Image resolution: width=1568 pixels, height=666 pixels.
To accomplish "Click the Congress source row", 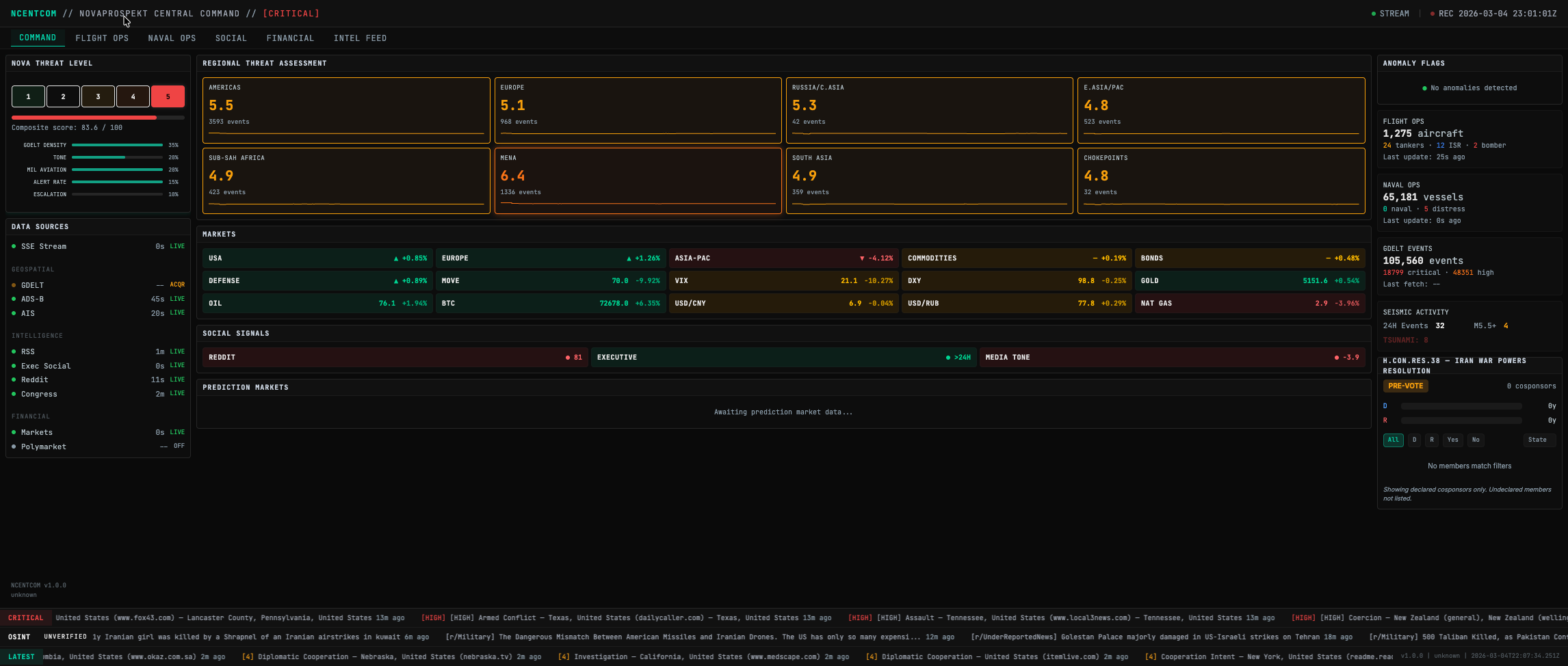I will point(98,394).
